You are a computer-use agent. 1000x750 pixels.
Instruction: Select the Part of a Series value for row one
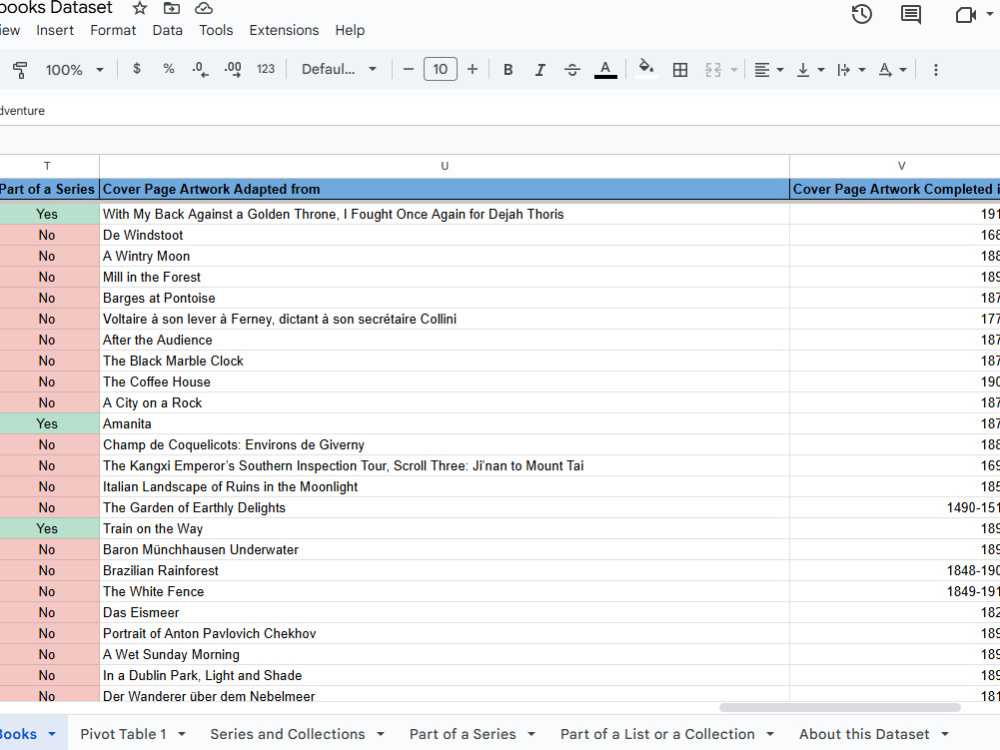46,214
